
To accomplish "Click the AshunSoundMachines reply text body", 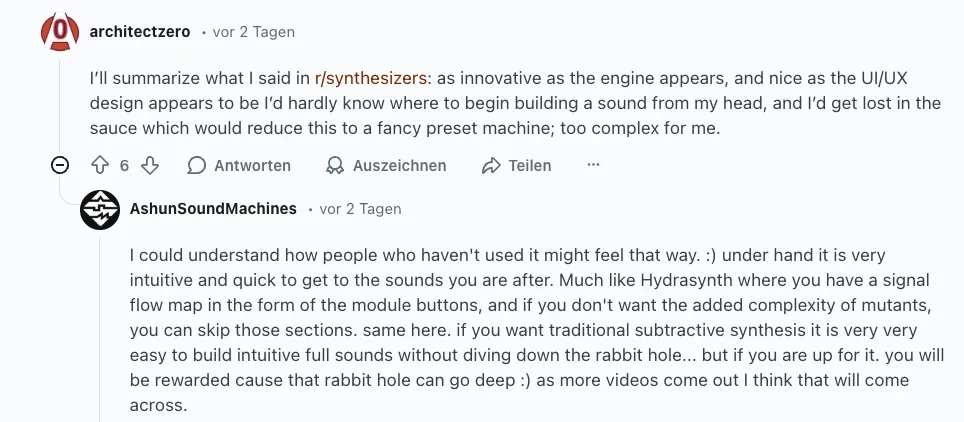I will 530,330.
